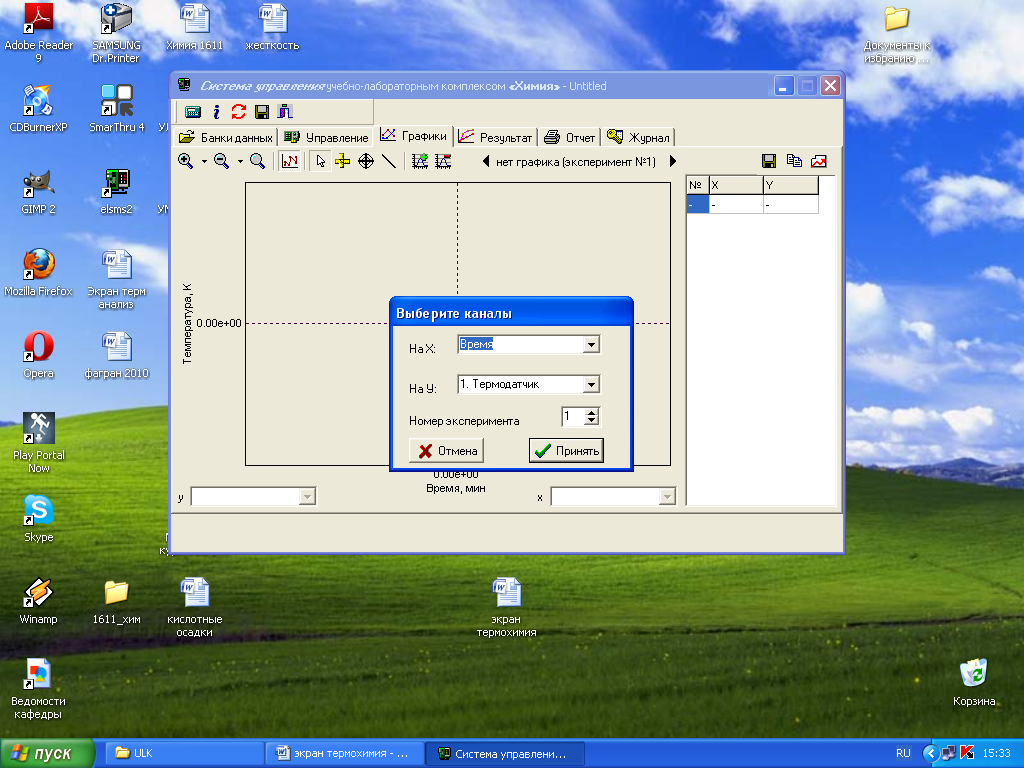Open the info (i) icon
1024x768 pixels.
[x=216, y=112]
